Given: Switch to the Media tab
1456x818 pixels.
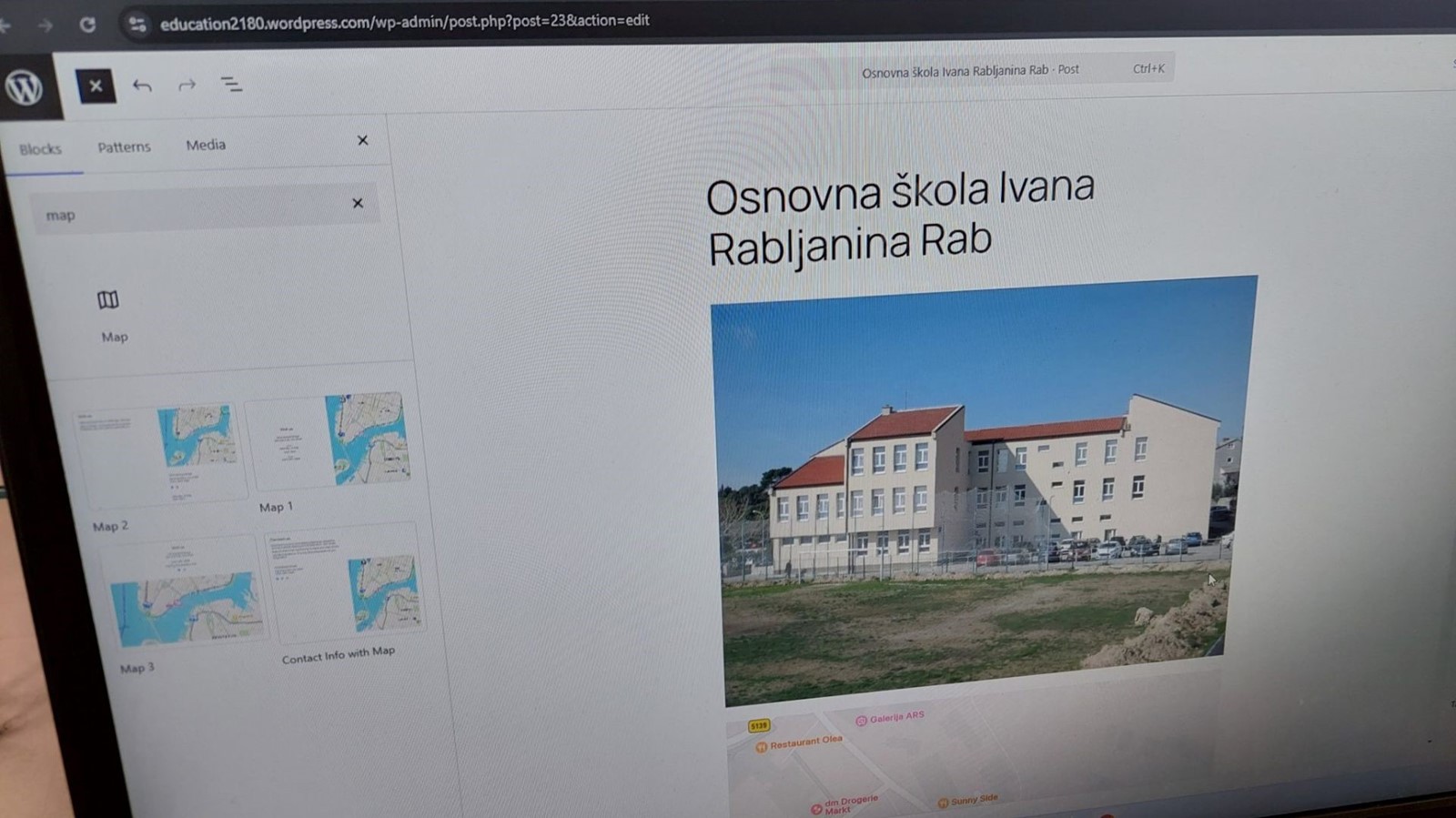Looking at the screenshot, I should [206, 145].
